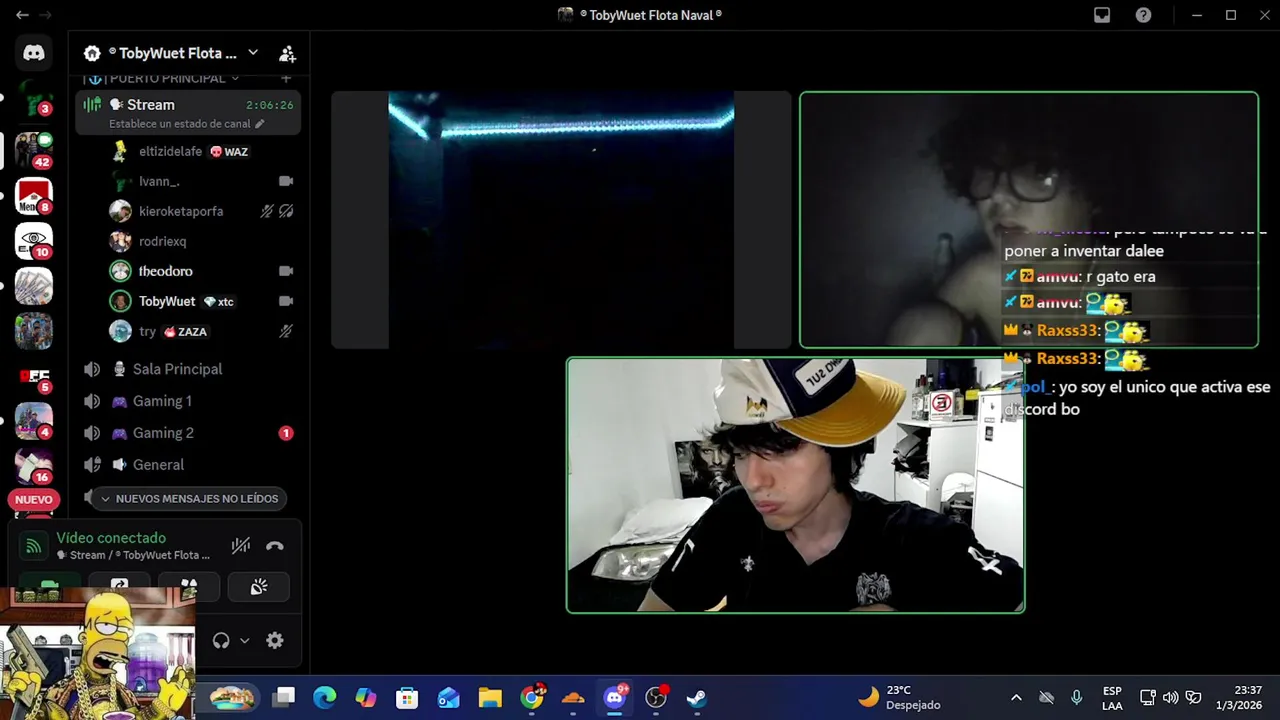Click kieroketaporfa's muted microphone icon

point(267,212)
